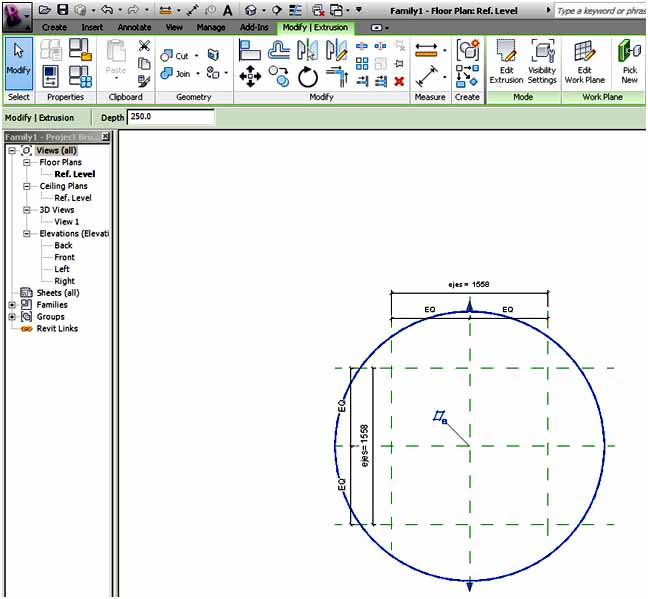648x599 pixels.
Task: Click the Cut geometry tool
Action: click(x=176, y=56)
